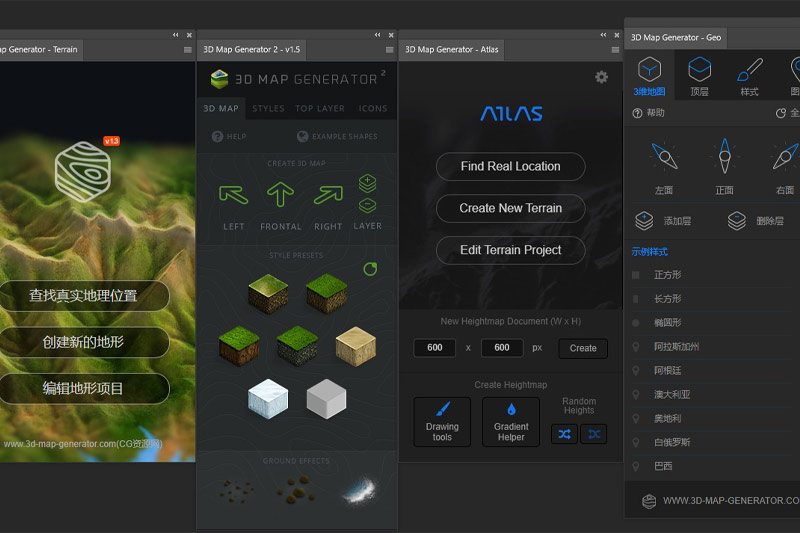
Task: Click the Frontal up-arrow map icon
Action: pos(281,195)
